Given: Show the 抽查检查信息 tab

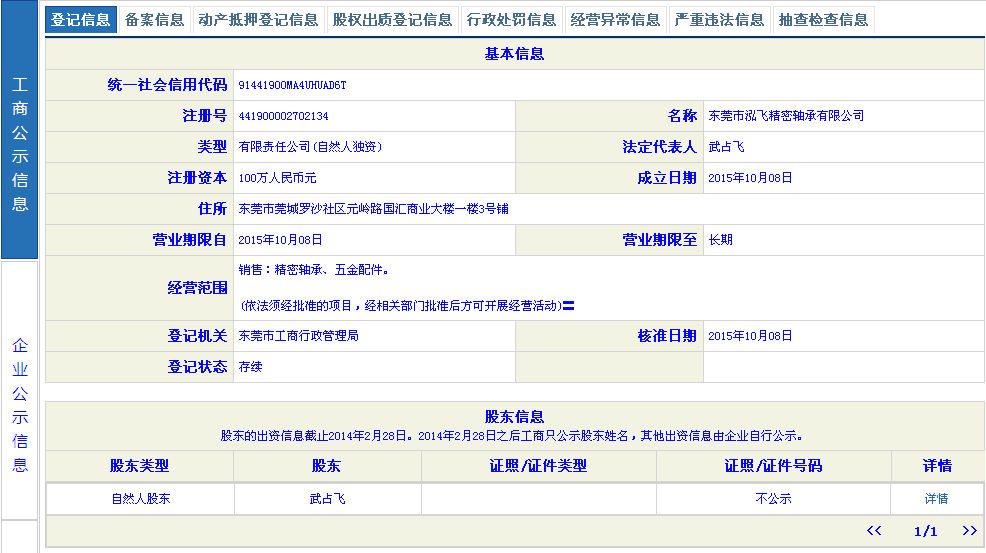Looking at the screenshot, I should (x=823, y=20).
